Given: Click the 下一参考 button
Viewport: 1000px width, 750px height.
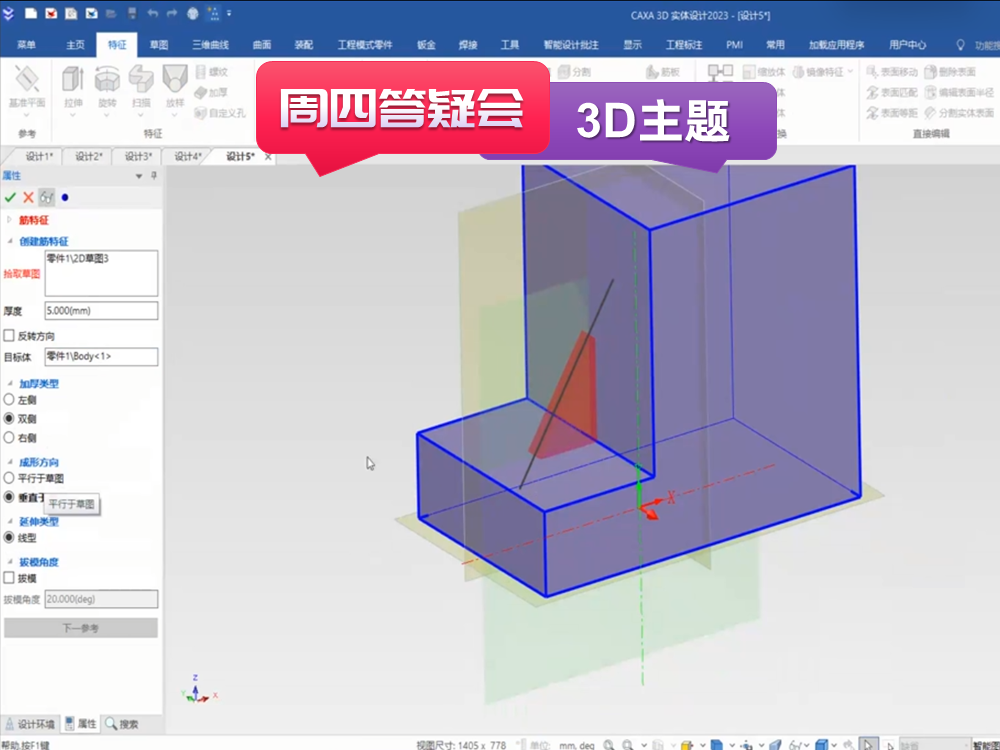Looking at the screenshot, I should pyautogui.click(x=80, y=627).
